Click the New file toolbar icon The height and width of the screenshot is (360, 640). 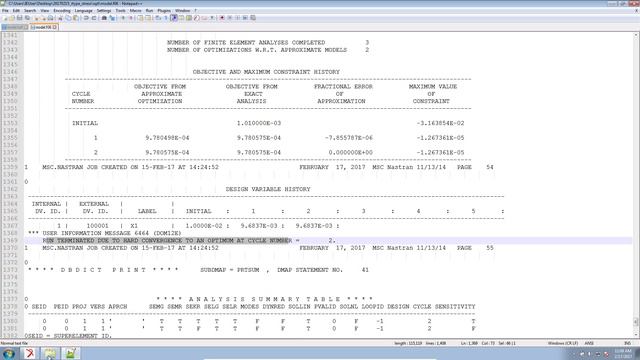(5, 18)
